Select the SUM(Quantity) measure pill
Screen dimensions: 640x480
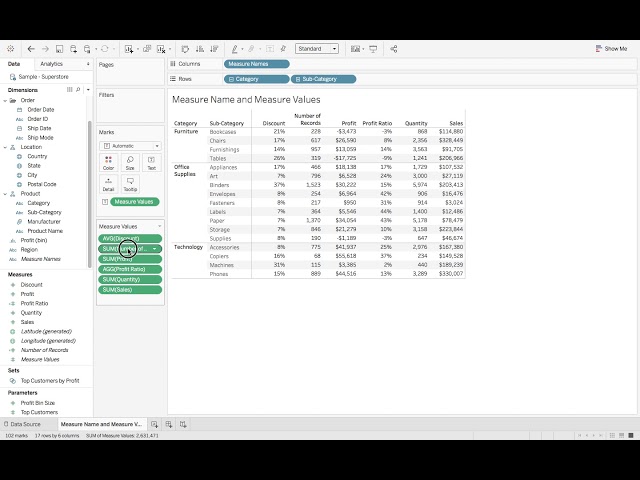[x=130, y=279]
